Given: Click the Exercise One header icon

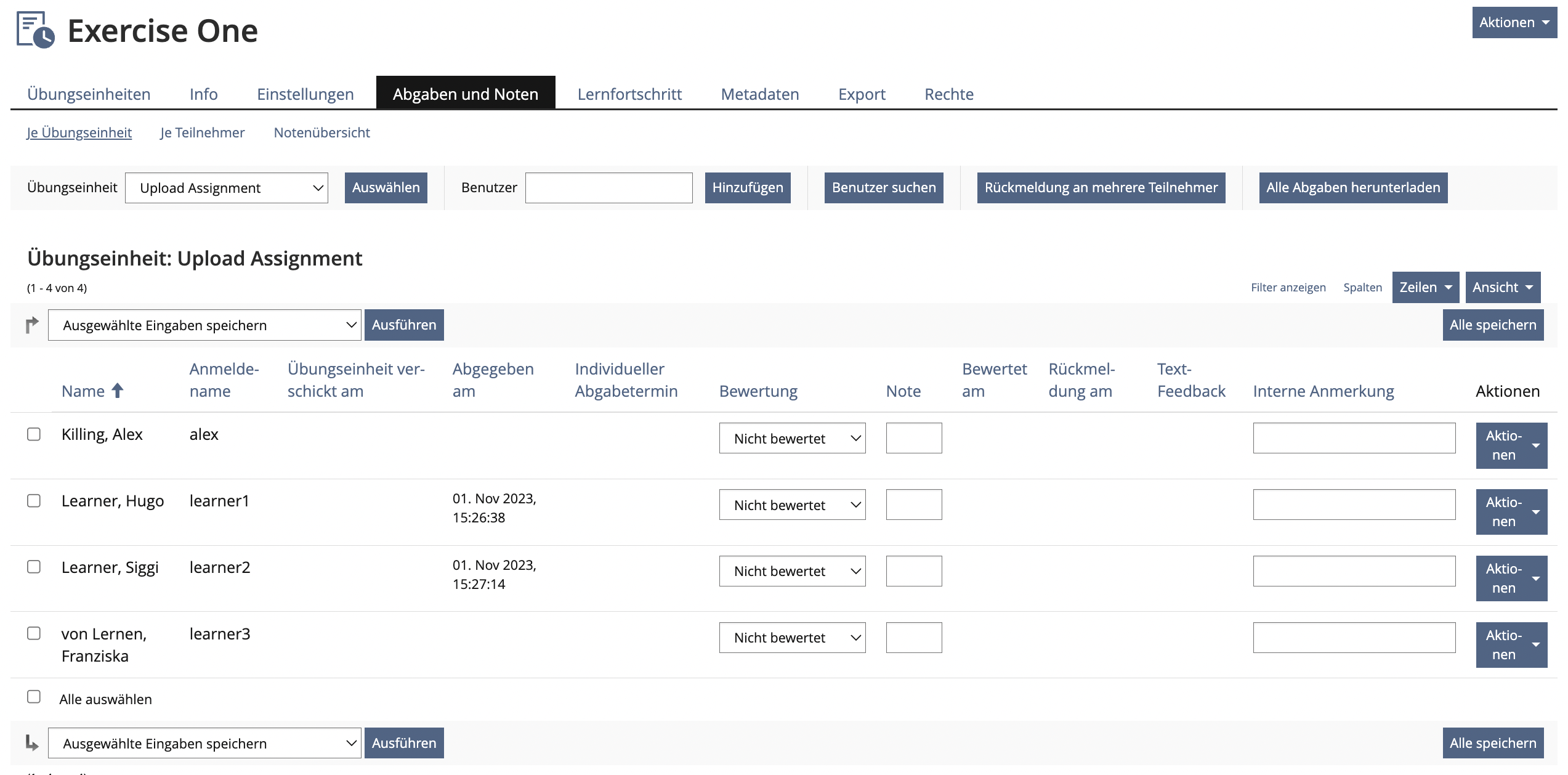Looking at the screenshot, I should click(x=36, y=30).
